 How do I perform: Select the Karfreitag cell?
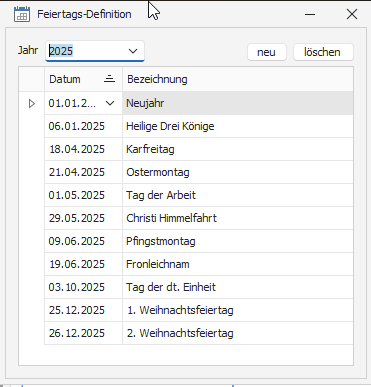click(238, 149)
